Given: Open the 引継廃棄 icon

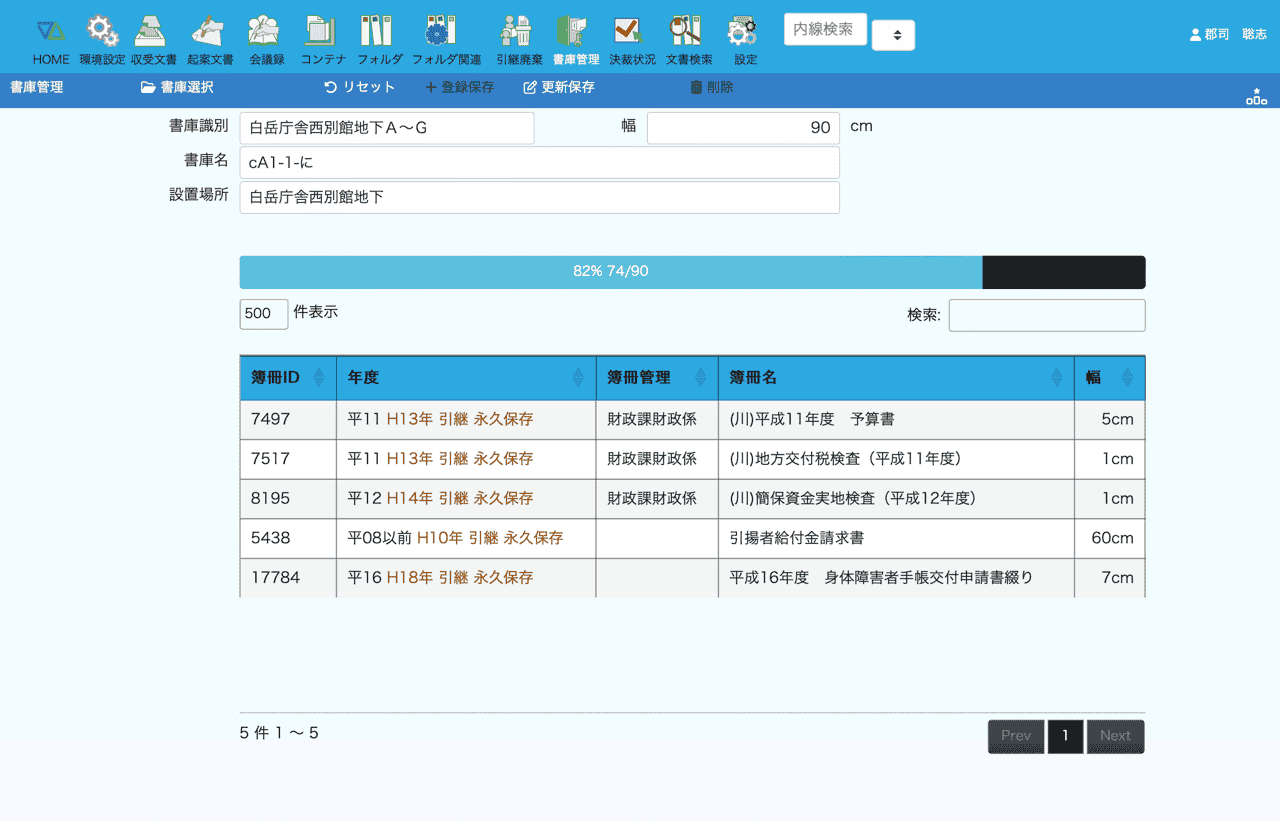Looking at the screenshot, I should 518,33.
